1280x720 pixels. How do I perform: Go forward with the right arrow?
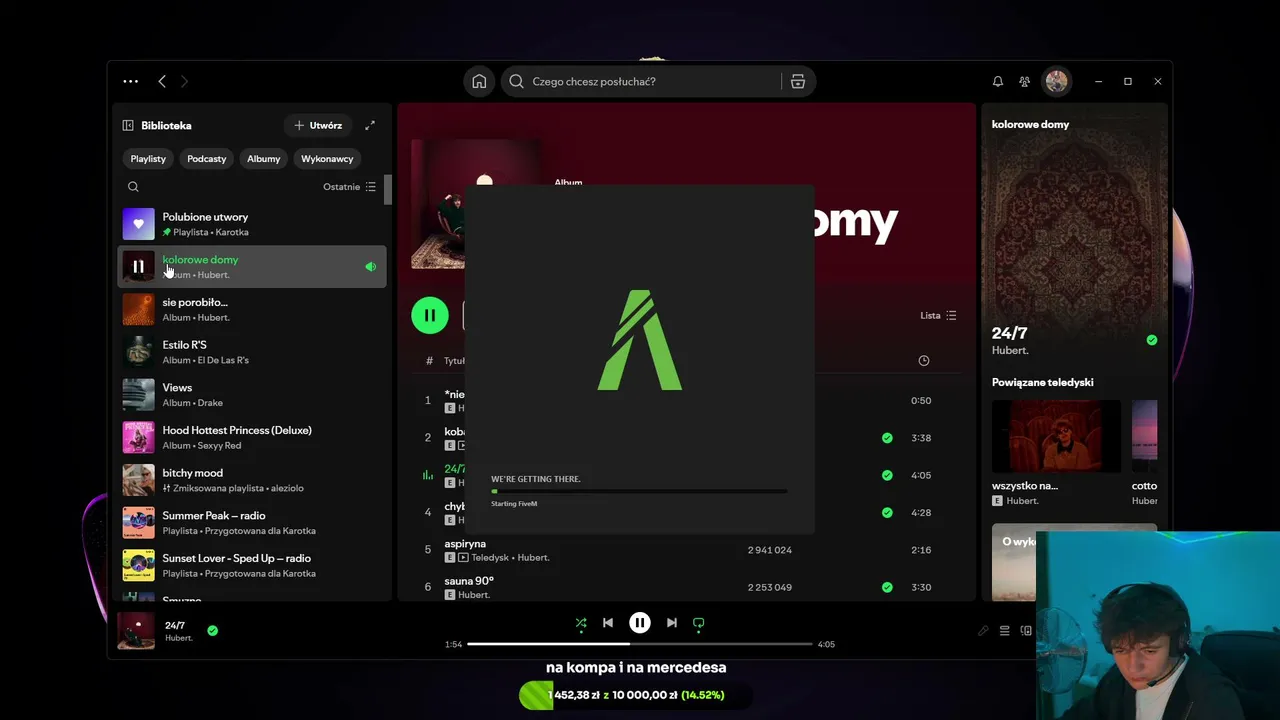pyautogui.click(x=184, y=81)
